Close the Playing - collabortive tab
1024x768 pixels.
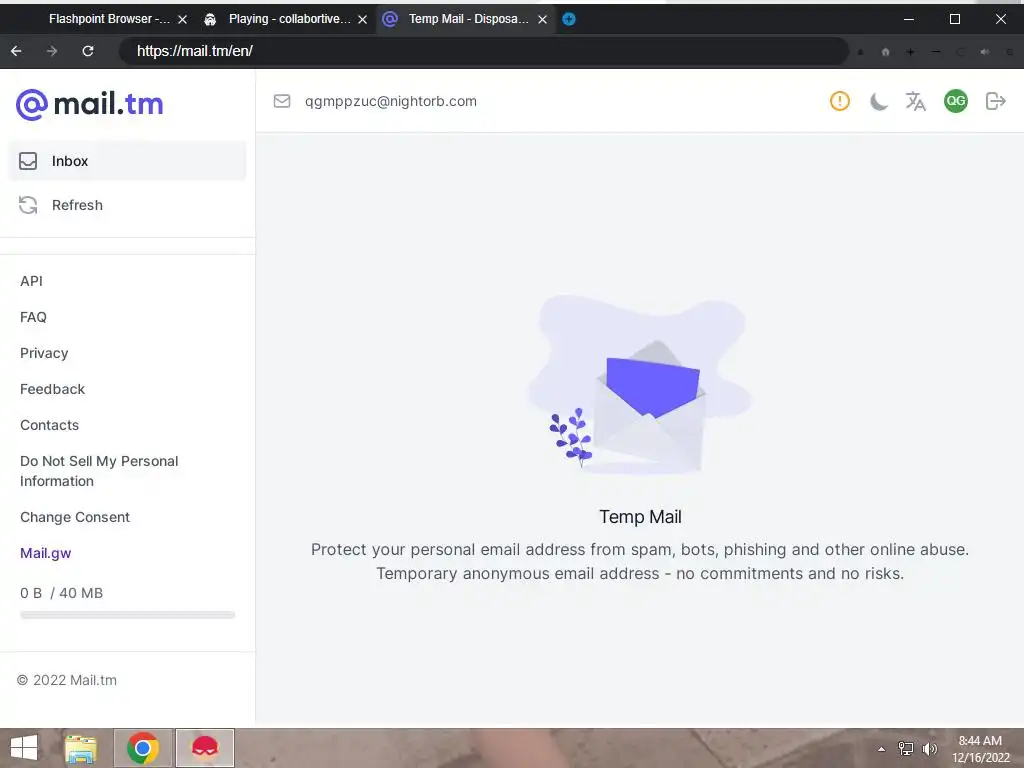[x=362, y=20]
